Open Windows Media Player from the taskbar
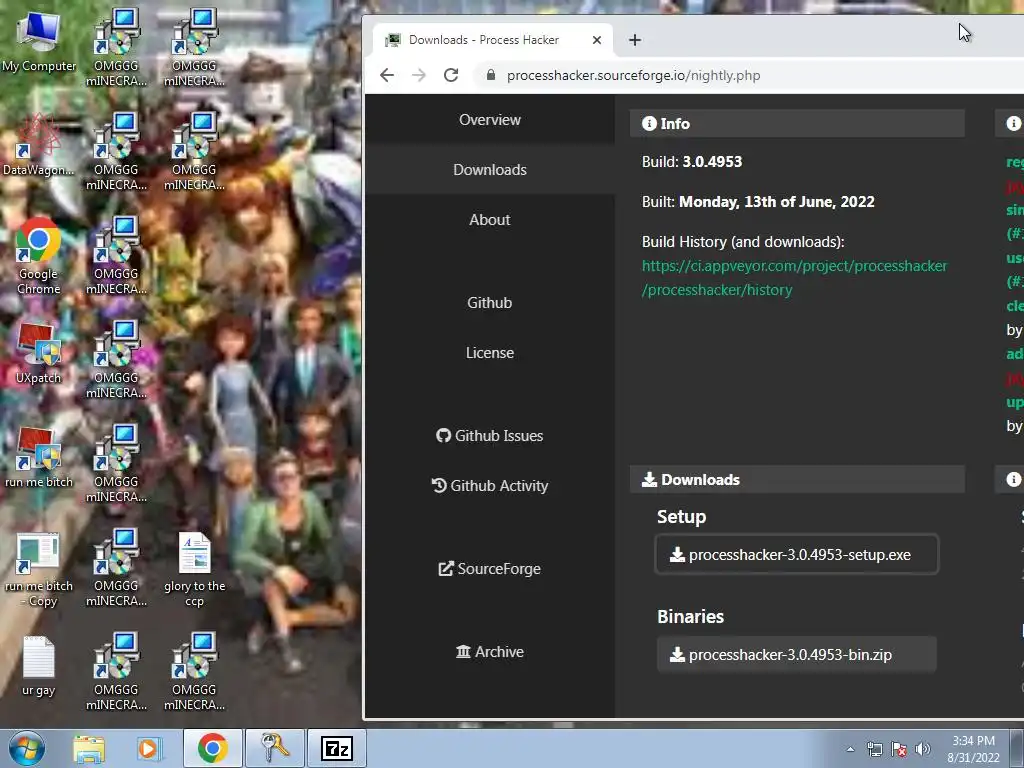This screenshot has height=768, width=1024. click(x=150, y=748)
